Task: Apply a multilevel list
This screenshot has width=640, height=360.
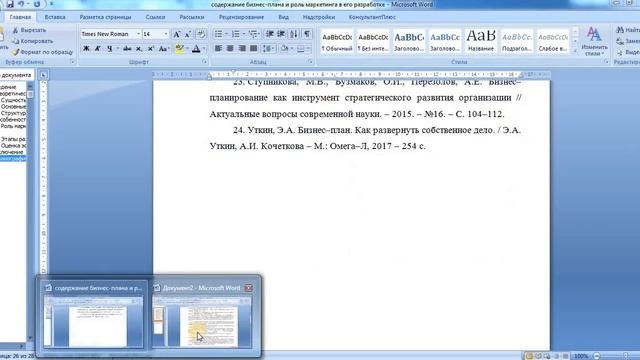Action: 253,34
